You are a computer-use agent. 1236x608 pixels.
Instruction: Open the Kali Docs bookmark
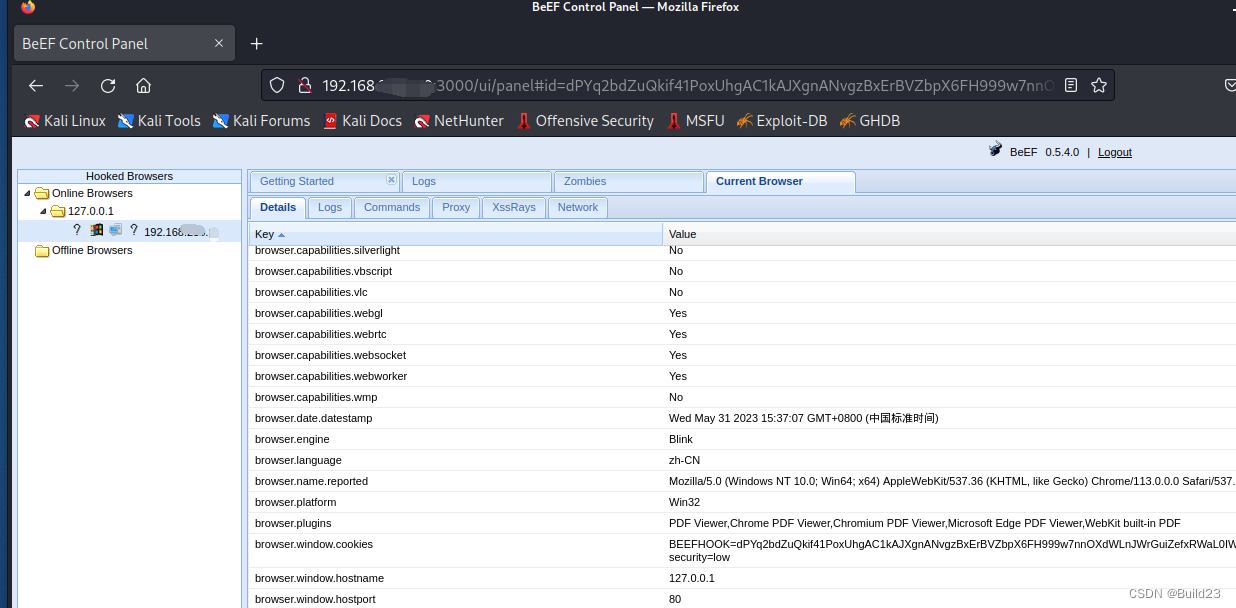pos(362,121)
